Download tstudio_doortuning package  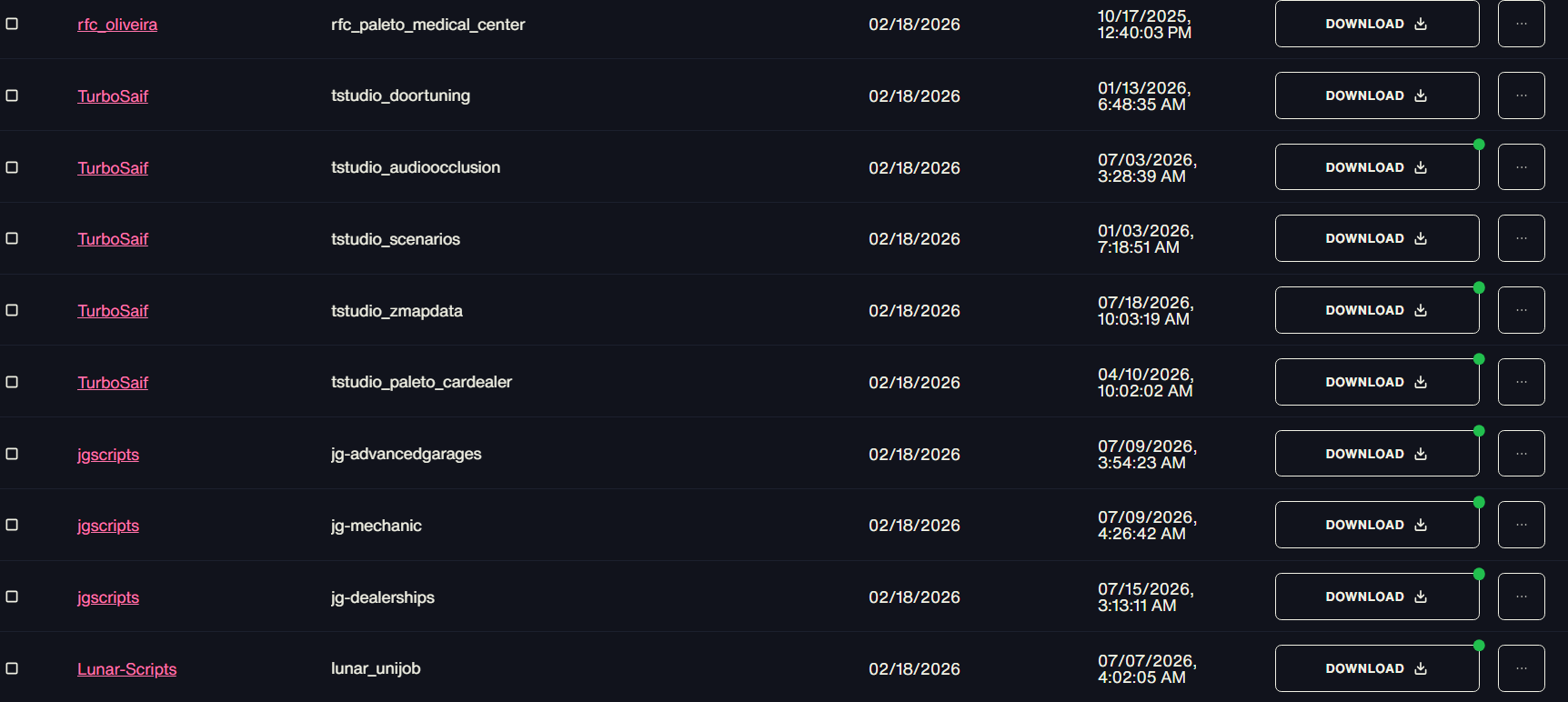pos(1377,95)
